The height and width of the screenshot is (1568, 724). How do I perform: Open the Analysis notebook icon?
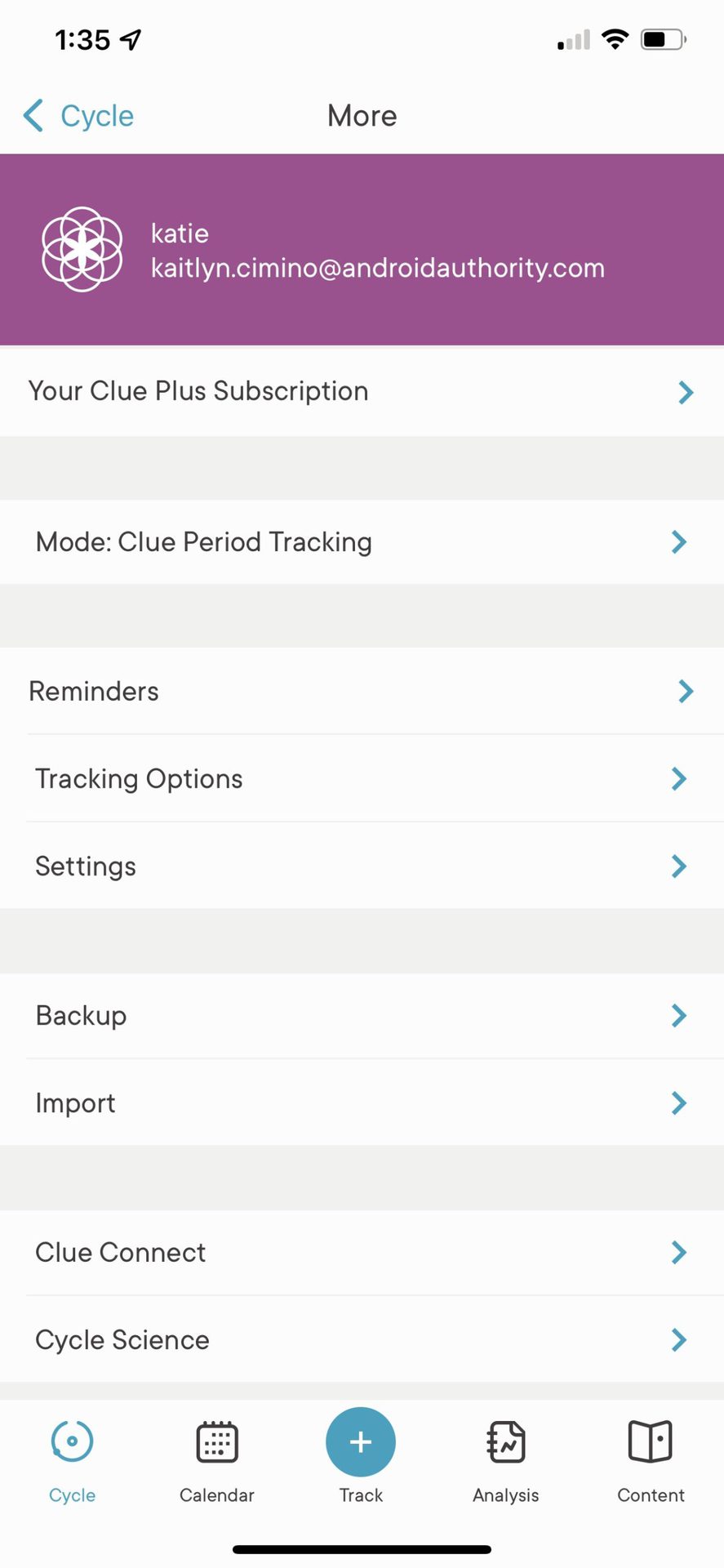click(506, 1441)
